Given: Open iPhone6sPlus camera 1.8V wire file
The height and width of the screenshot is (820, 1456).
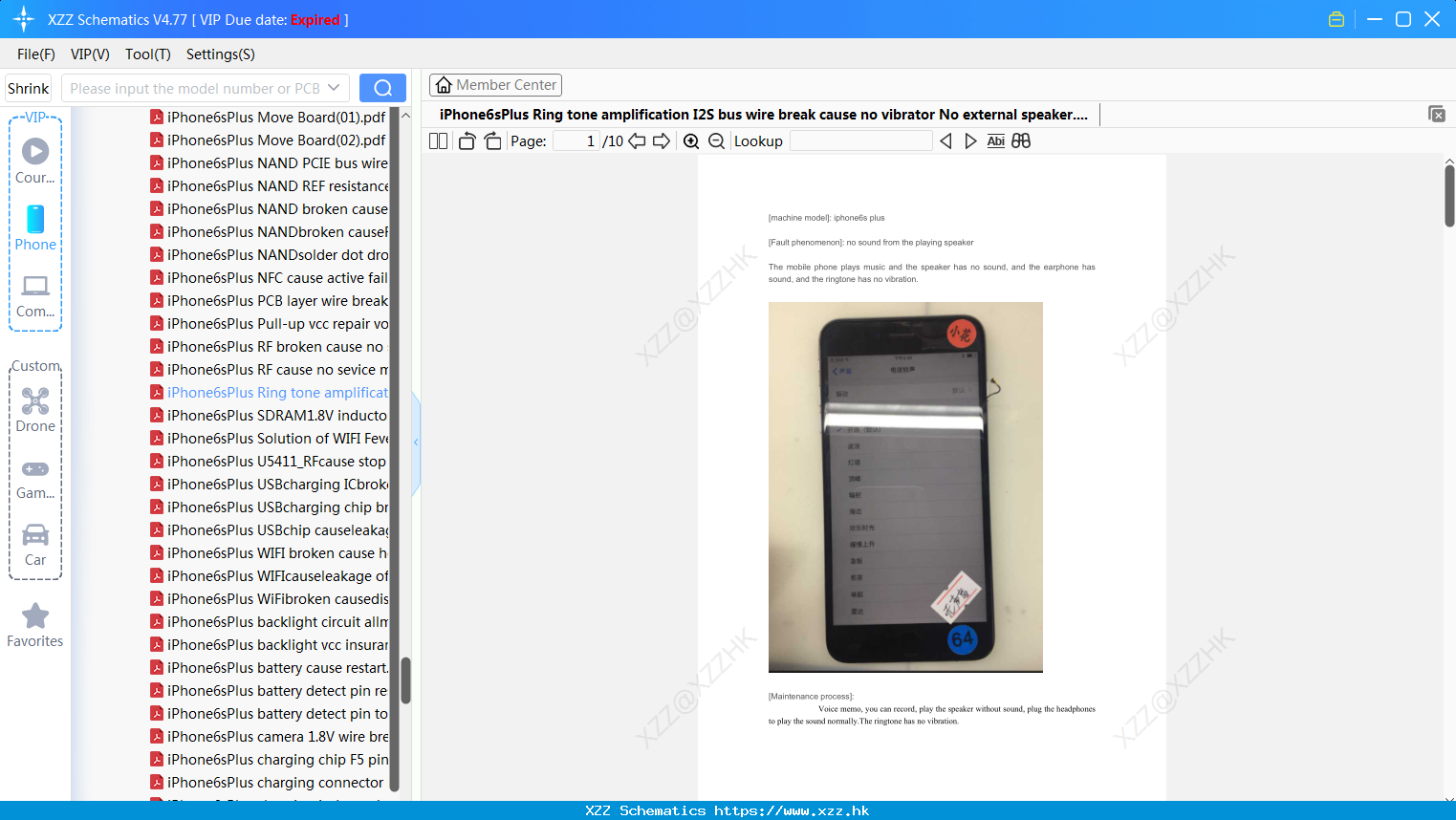Looking at the screenshot, I should 269,737.
